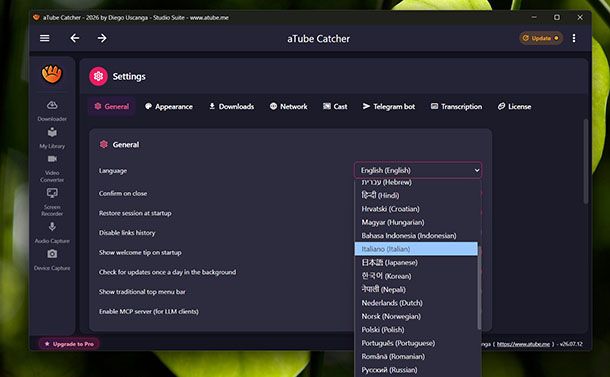
Task: Click 'Show welcome tip on startup' label
Action: coord(140,253)
